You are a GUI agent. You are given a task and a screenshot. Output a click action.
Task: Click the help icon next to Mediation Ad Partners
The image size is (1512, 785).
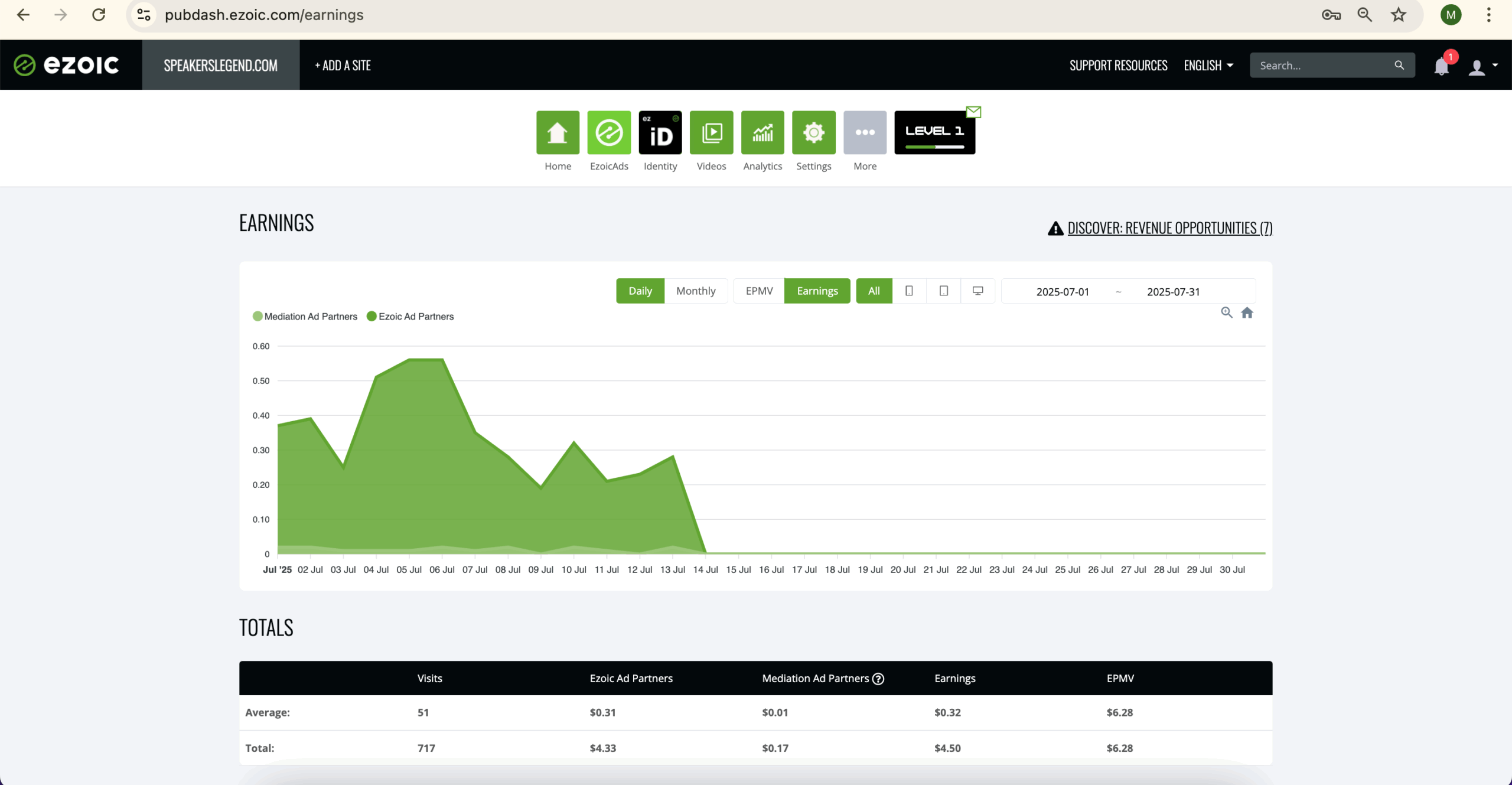pyautogui.click(x=878, y=679)
